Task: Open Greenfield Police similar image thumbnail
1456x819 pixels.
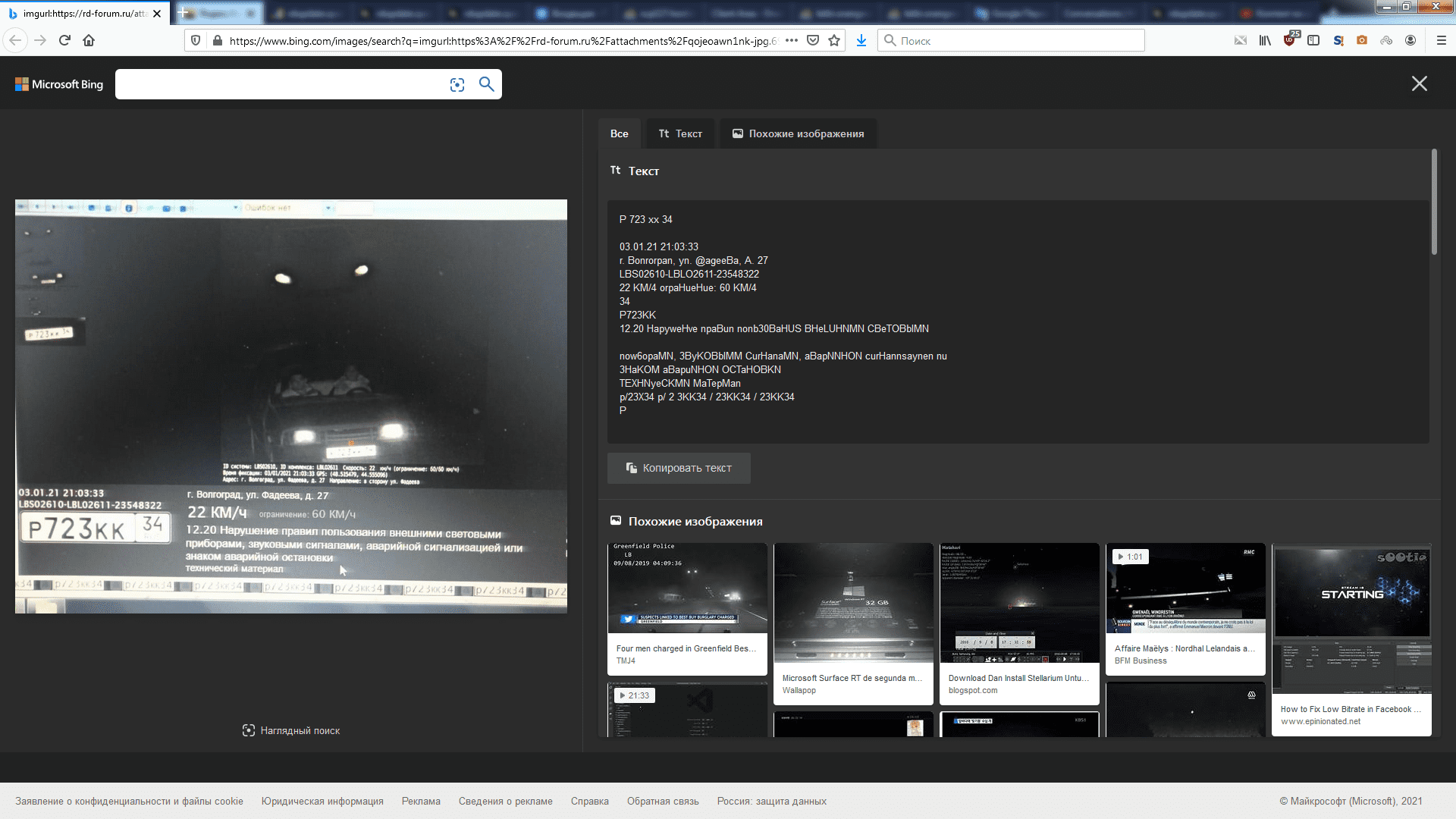Action: [x=687, y=588]
